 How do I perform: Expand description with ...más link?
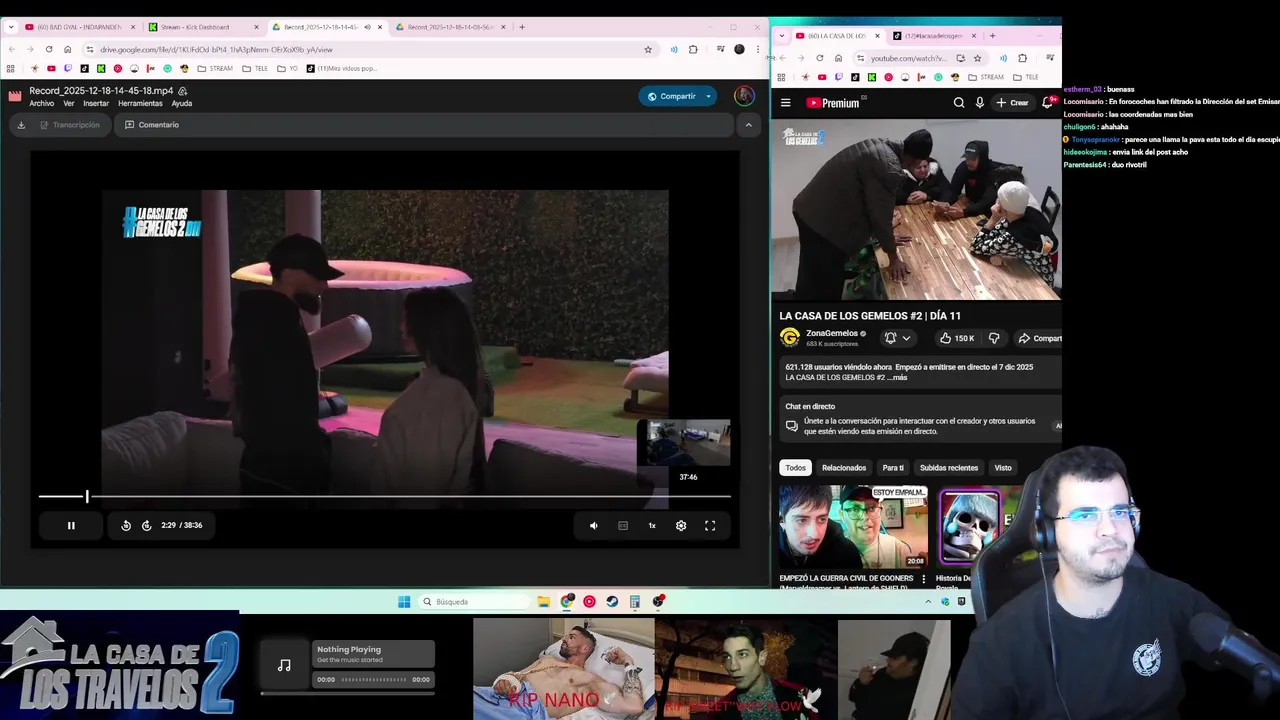[x=899, y=378]
